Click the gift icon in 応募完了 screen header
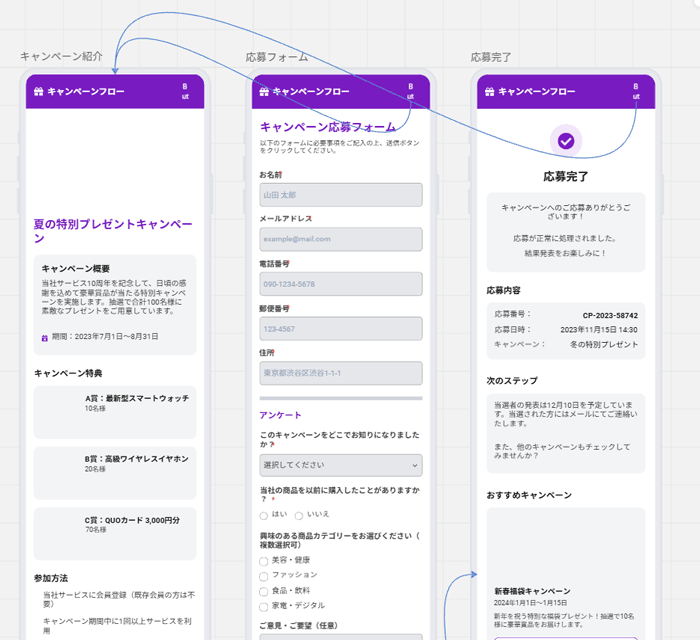Screen dimensions: 700x640 point(490,91)
